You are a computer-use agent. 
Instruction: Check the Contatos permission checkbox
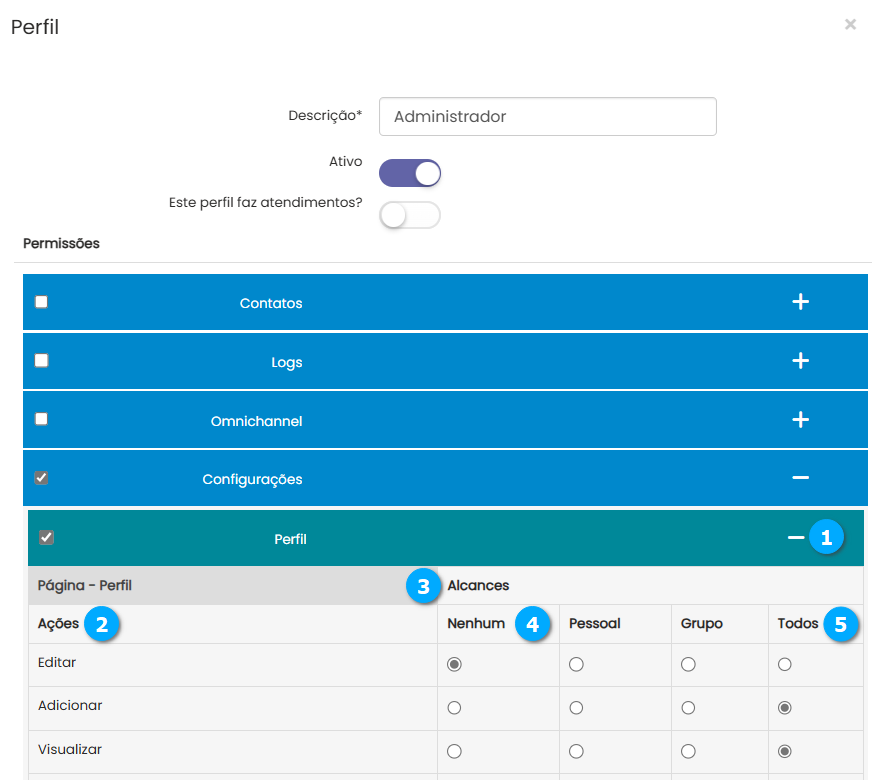pyautogui.click(x=41, y=302)
